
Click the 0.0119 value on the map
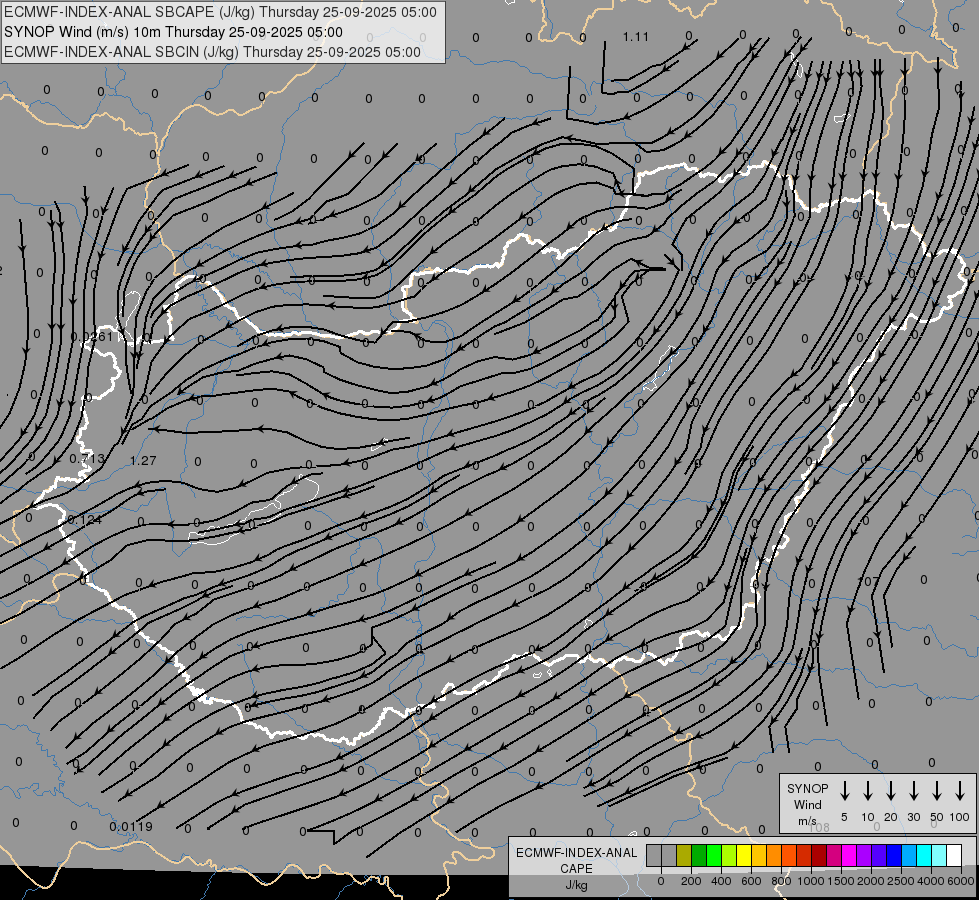pos(131,826)
